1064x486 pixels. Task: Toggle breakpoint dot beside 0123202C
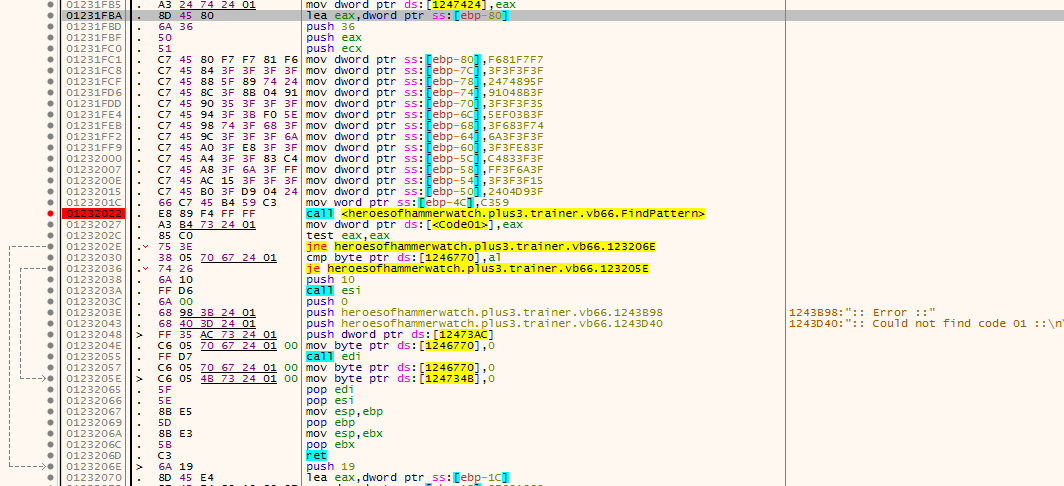click(x=51, y=235)
